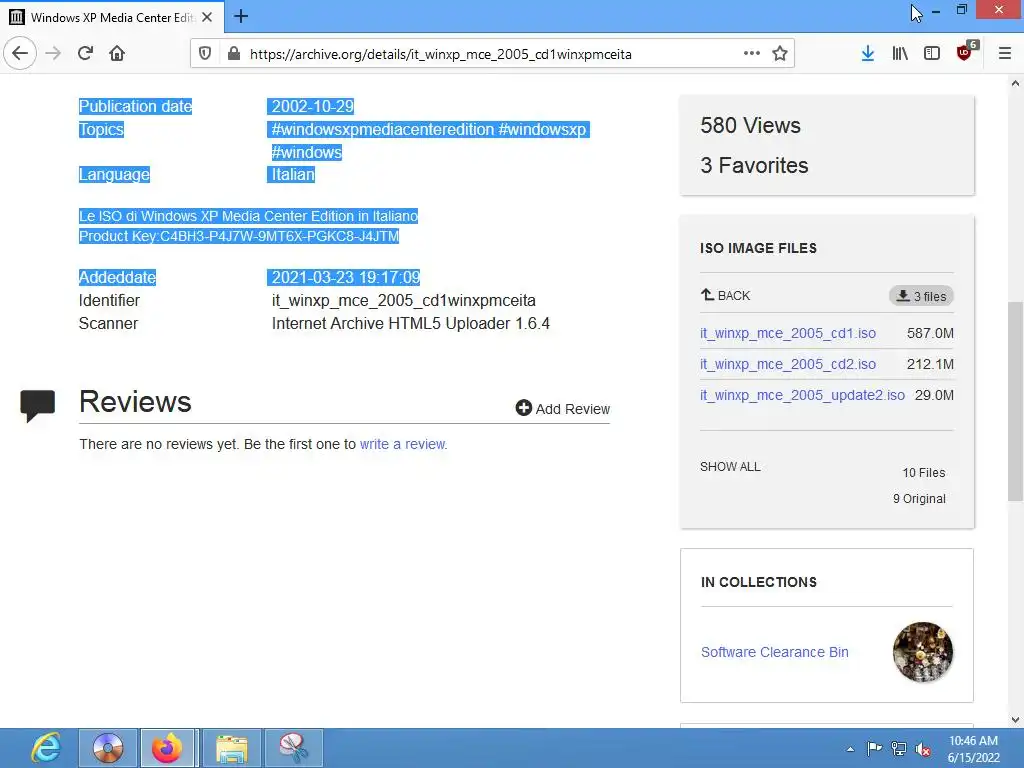This screenshot has height=768, width=1024.
Task: Open a new browser tab
Action: (x=241, y=16)
